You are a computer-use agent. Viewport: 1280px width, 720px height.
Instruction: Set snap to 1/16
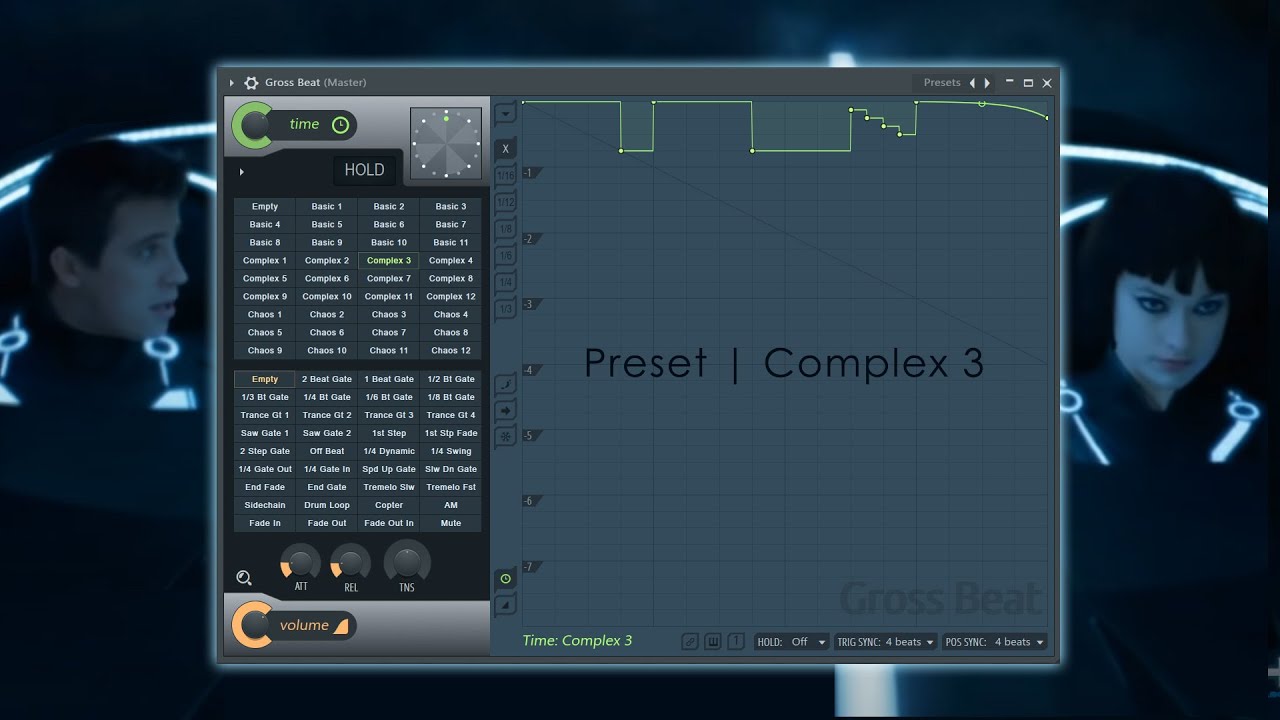[505, 175]
